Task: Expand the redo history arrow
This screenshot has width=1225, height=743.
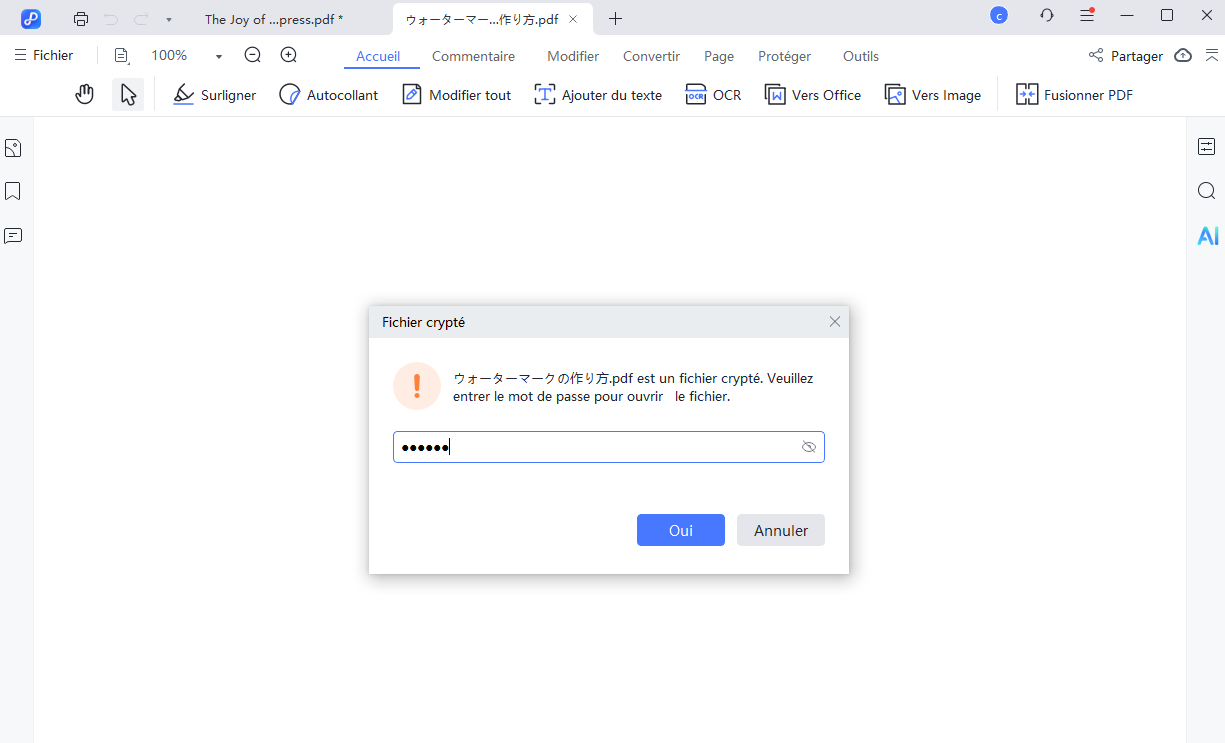Action: tap(167, 17)
